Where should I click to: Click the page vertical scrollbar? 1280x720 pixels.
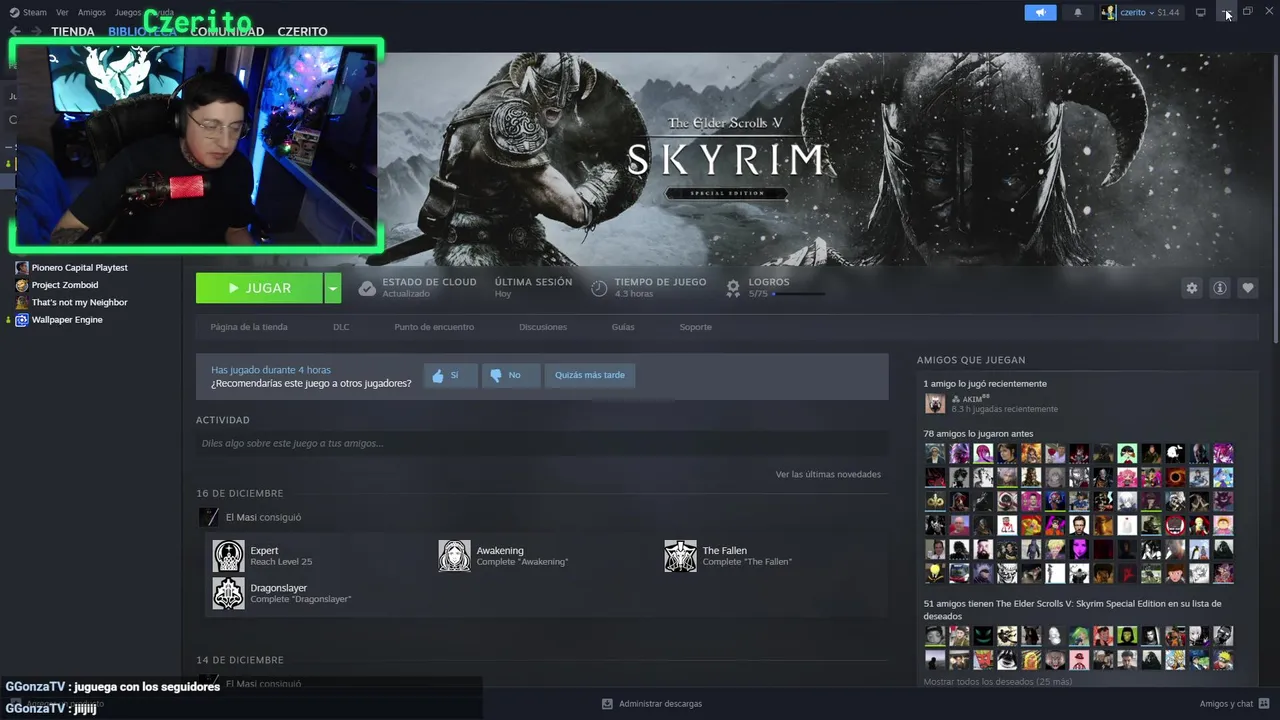(x=1275, y=200)
